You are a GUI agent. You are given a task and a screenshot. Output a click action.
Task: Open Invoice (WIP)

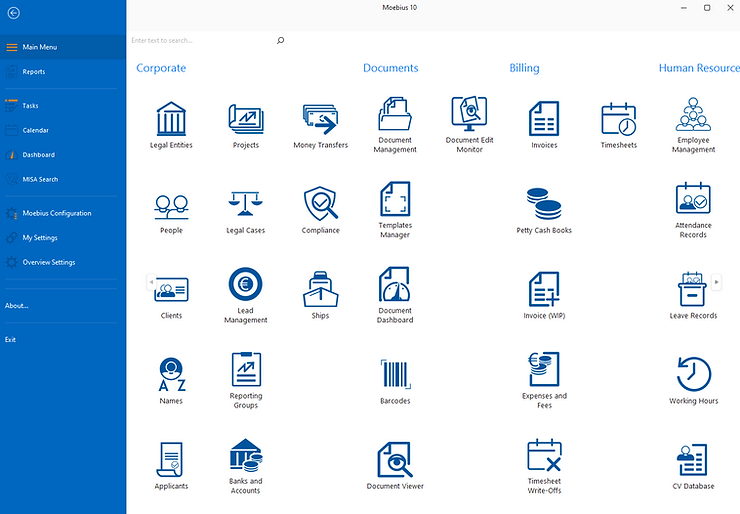tap(544, 296)
